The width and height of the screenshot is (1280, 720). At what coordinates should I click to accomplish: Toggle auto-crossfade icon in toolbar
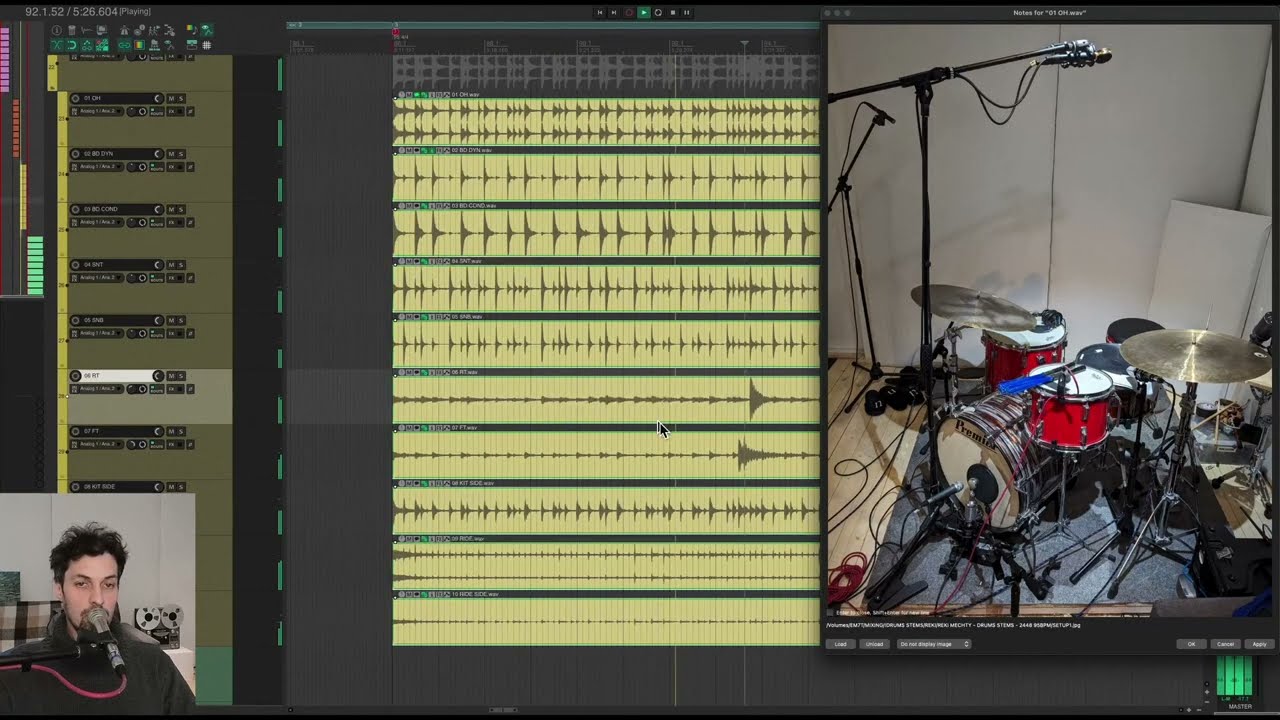[56, 45]
